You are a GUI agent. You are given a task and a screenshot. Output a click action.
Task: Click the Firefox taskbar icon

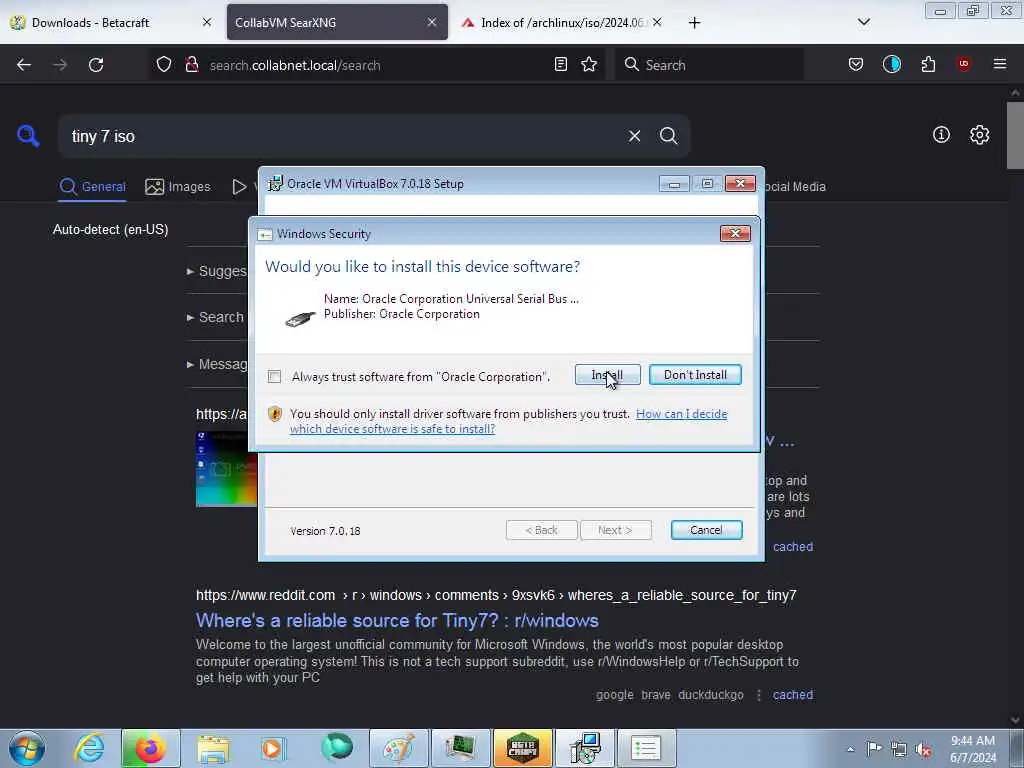(151, 748)
